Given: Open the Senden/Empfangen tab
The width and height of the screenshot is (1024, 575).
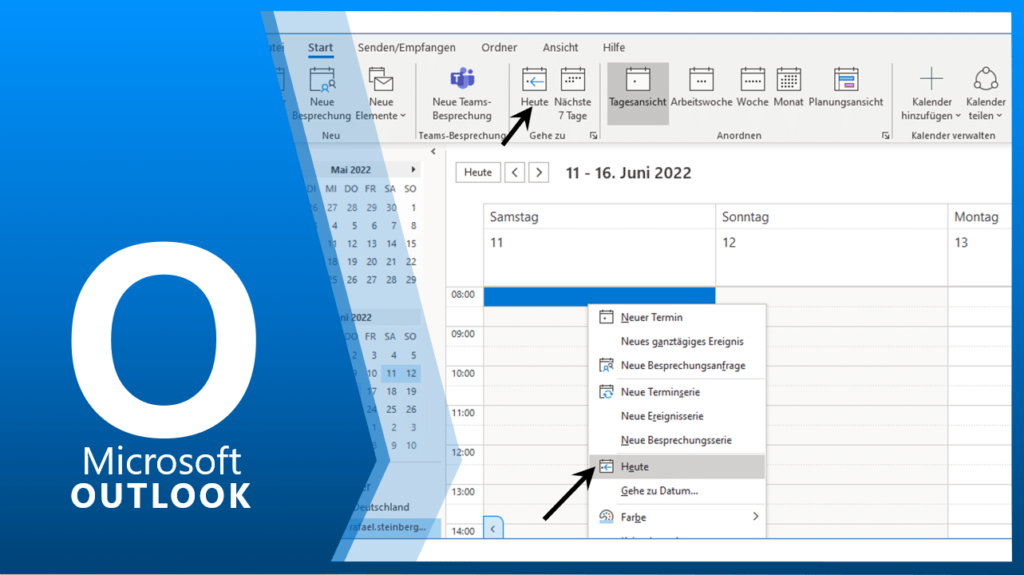Looking at the screenshot, I should point(406,47).
